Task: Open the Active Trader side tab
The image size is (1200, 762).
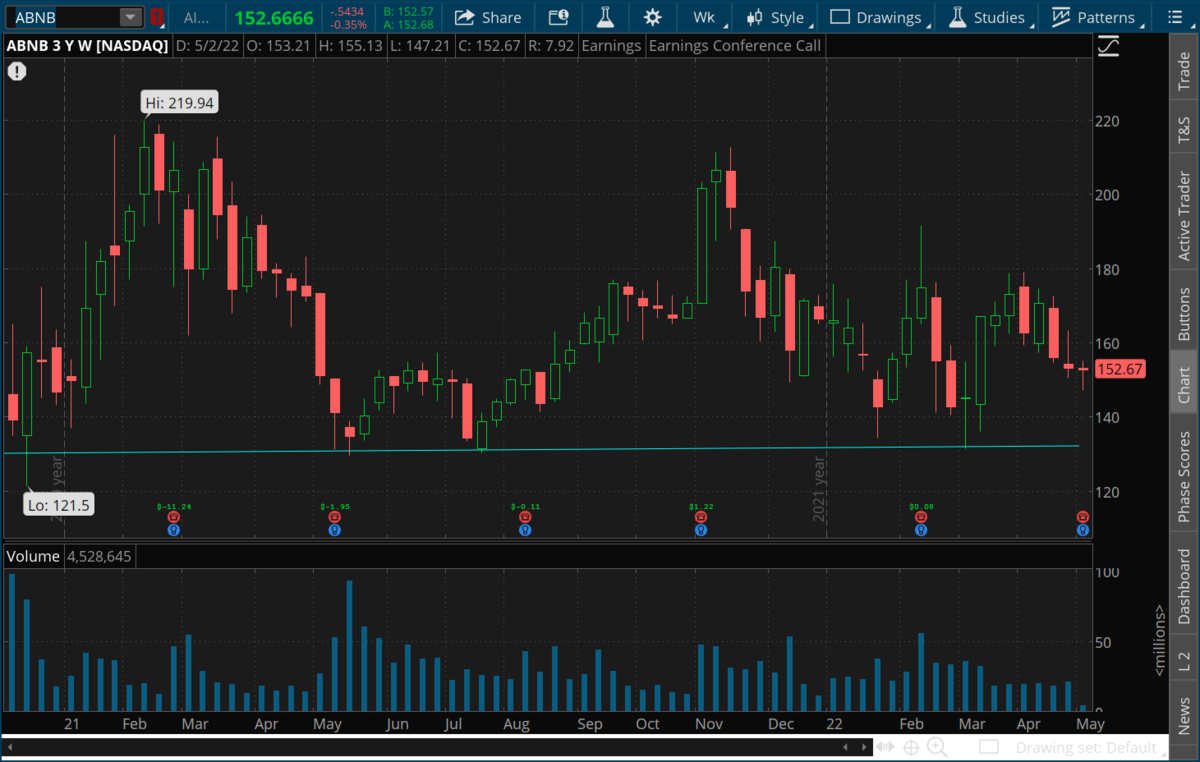Action: [x=1184, y=216]
